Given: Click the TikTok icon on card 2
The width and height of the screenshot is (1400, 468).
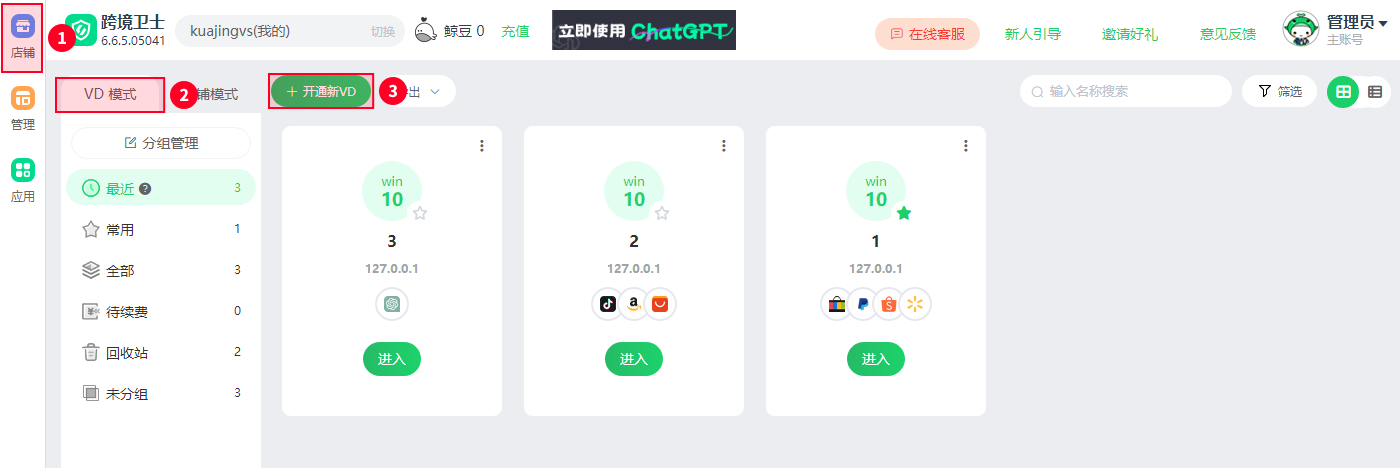Looking at the screenshot, I should [608, 304].
